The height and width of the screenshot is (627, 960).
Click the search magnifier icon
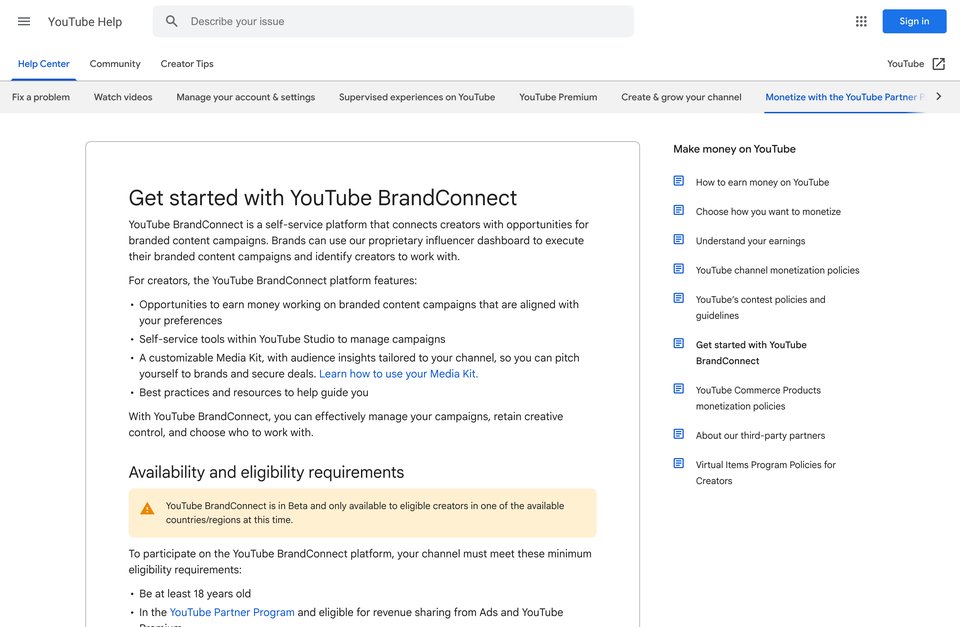point(171,21)
